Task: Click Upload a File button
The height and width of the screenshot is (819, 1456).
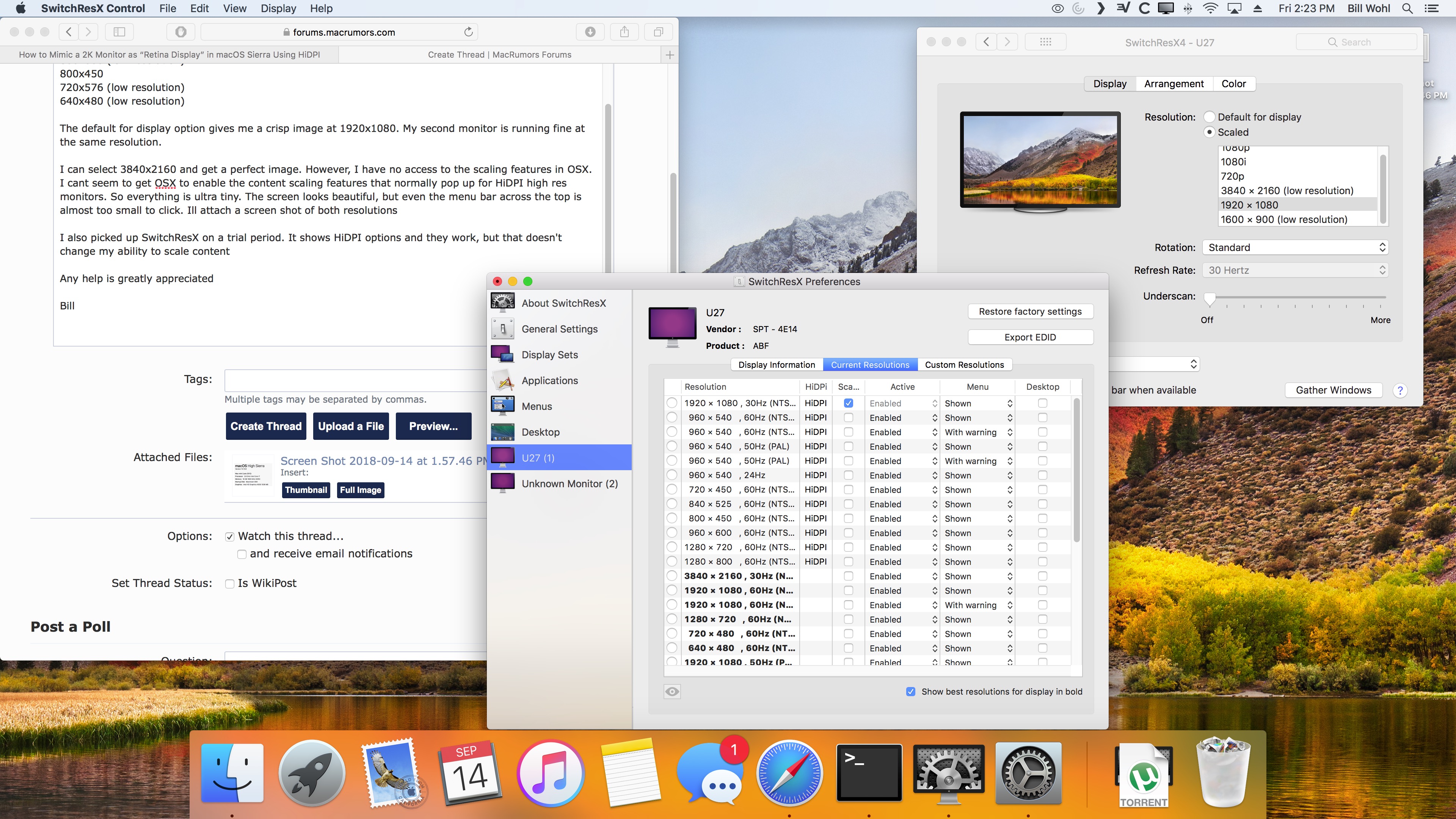Action: [x=350, y=426]
